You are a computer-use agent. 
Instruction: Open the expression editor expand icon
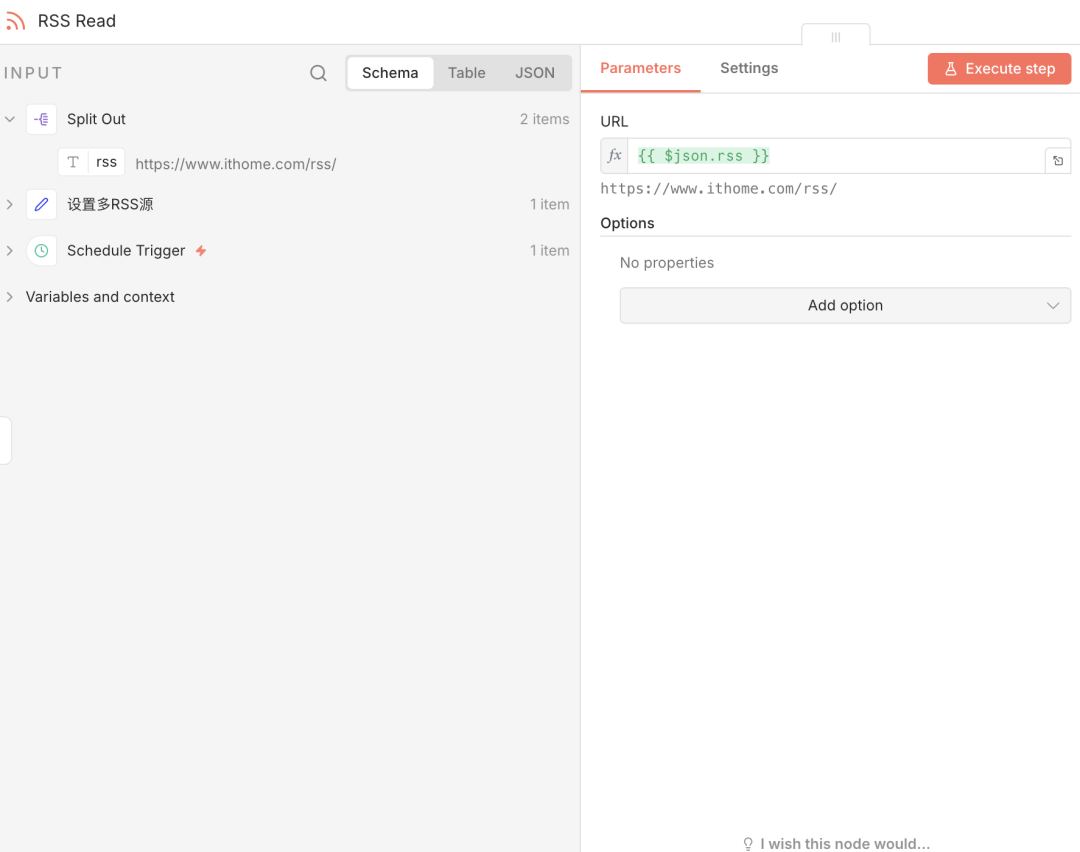point(1058,160)
